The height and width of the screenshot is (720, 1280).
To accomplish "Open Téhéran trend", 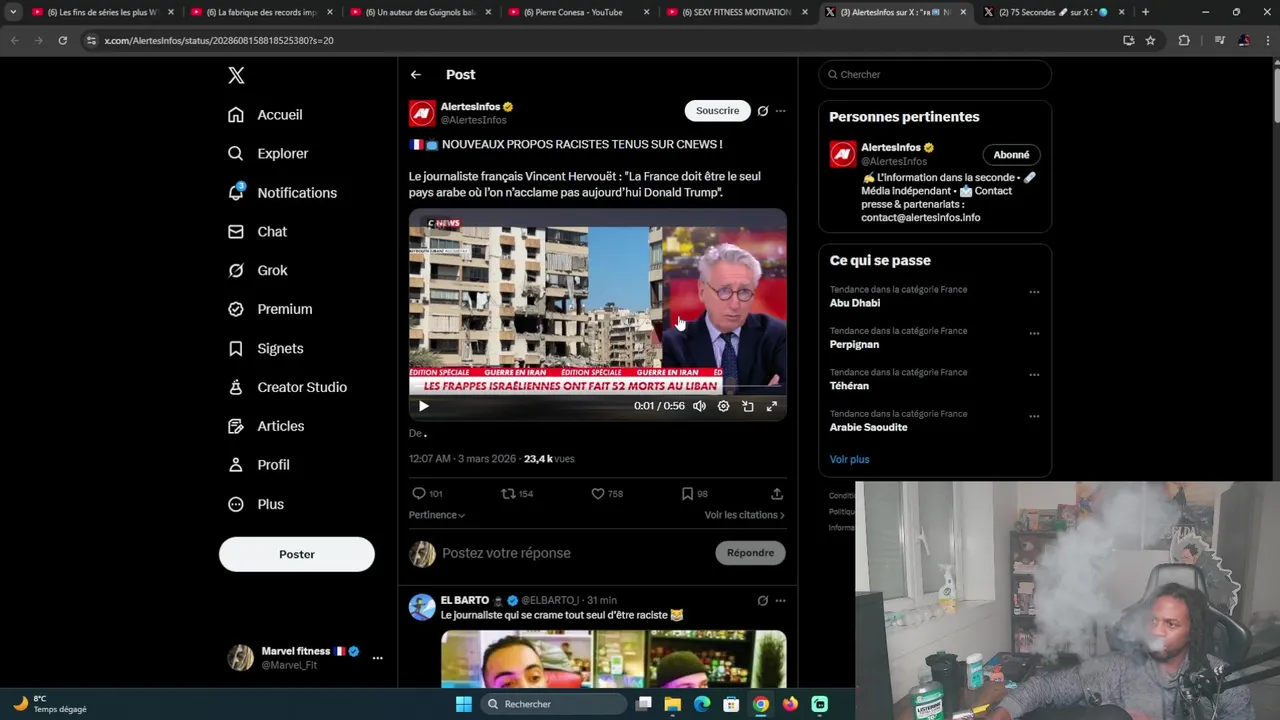I will (849, 386).
